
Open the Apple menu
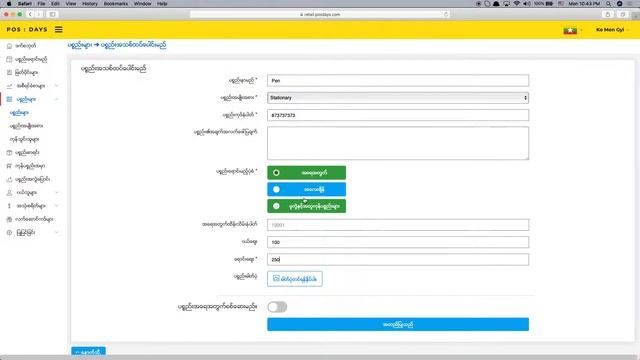(9, 4)
